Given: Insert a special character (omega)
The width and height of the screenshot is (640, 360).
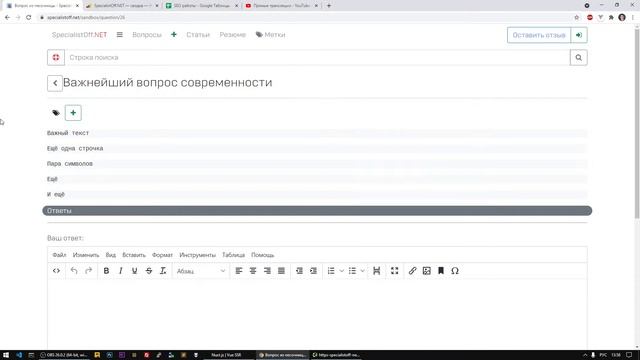Looking at the screenshot, I should (x=455, y=271).
